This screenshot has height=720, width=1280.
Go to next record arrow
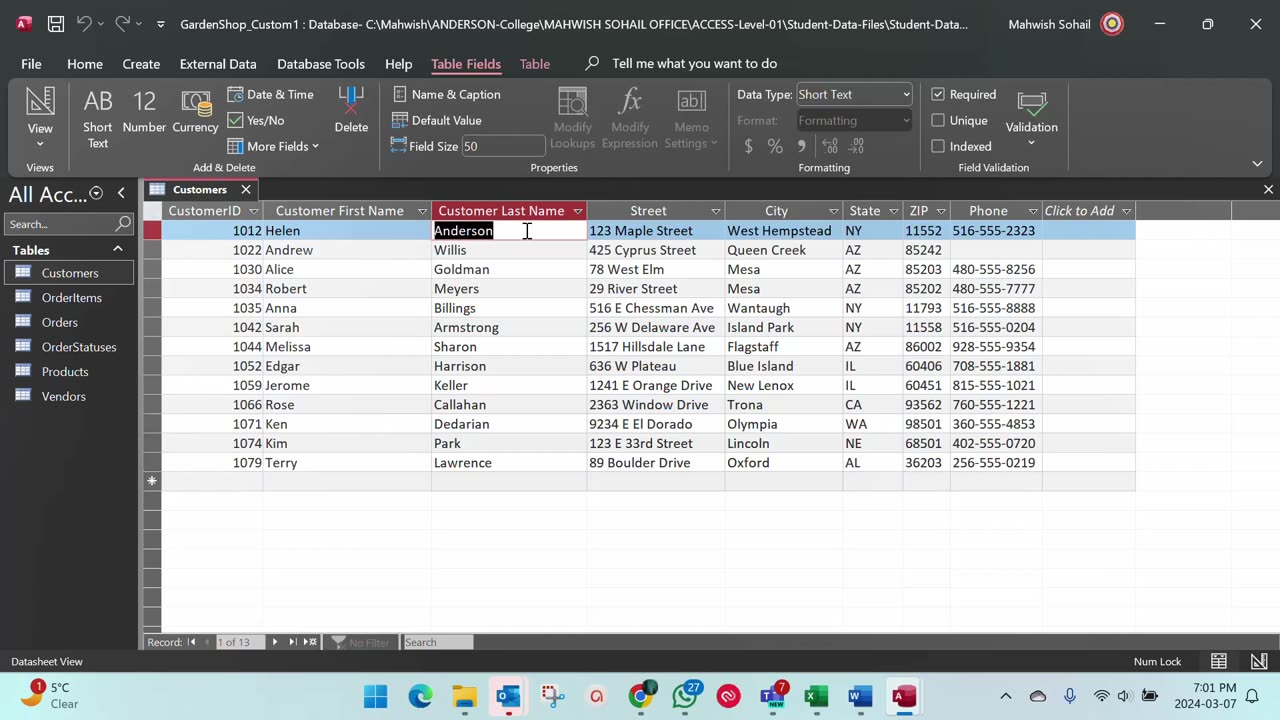click(274, 642)
